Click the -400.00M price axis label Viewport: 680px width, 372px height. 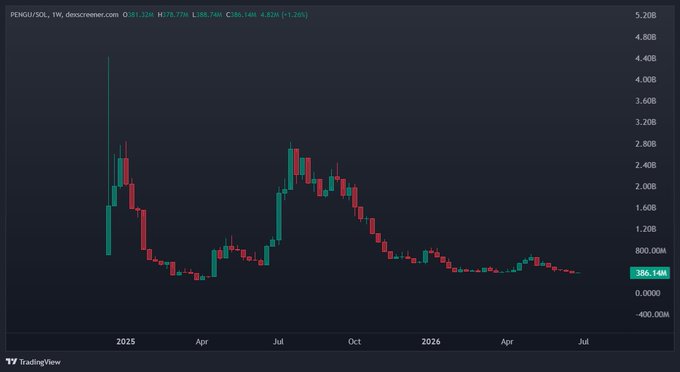[x=652, y=314]
